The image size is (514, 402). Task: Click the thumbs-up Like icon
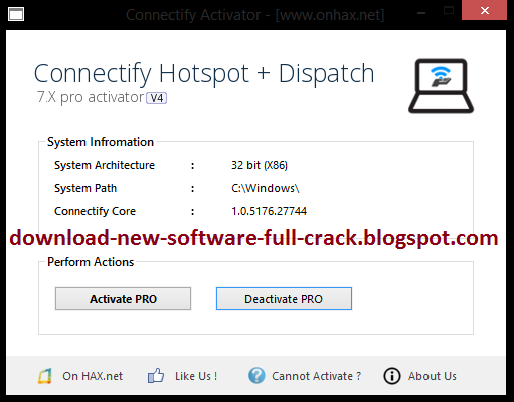(x=156, y=376)
